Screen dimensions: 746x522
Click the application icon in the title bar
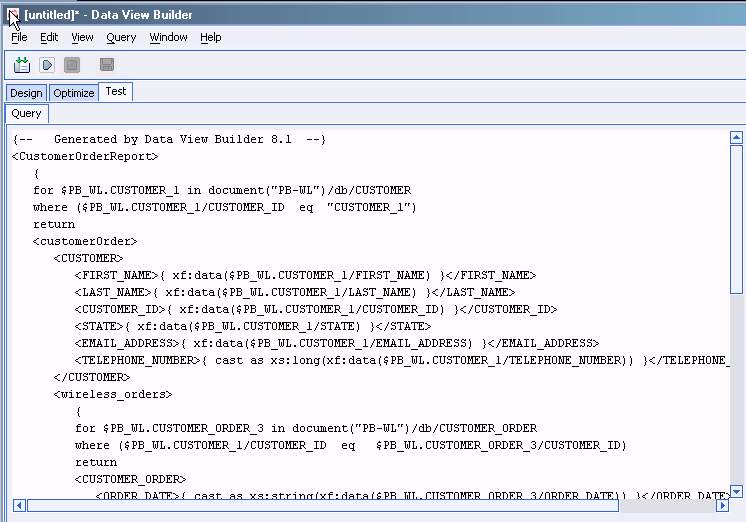(13, 15)
